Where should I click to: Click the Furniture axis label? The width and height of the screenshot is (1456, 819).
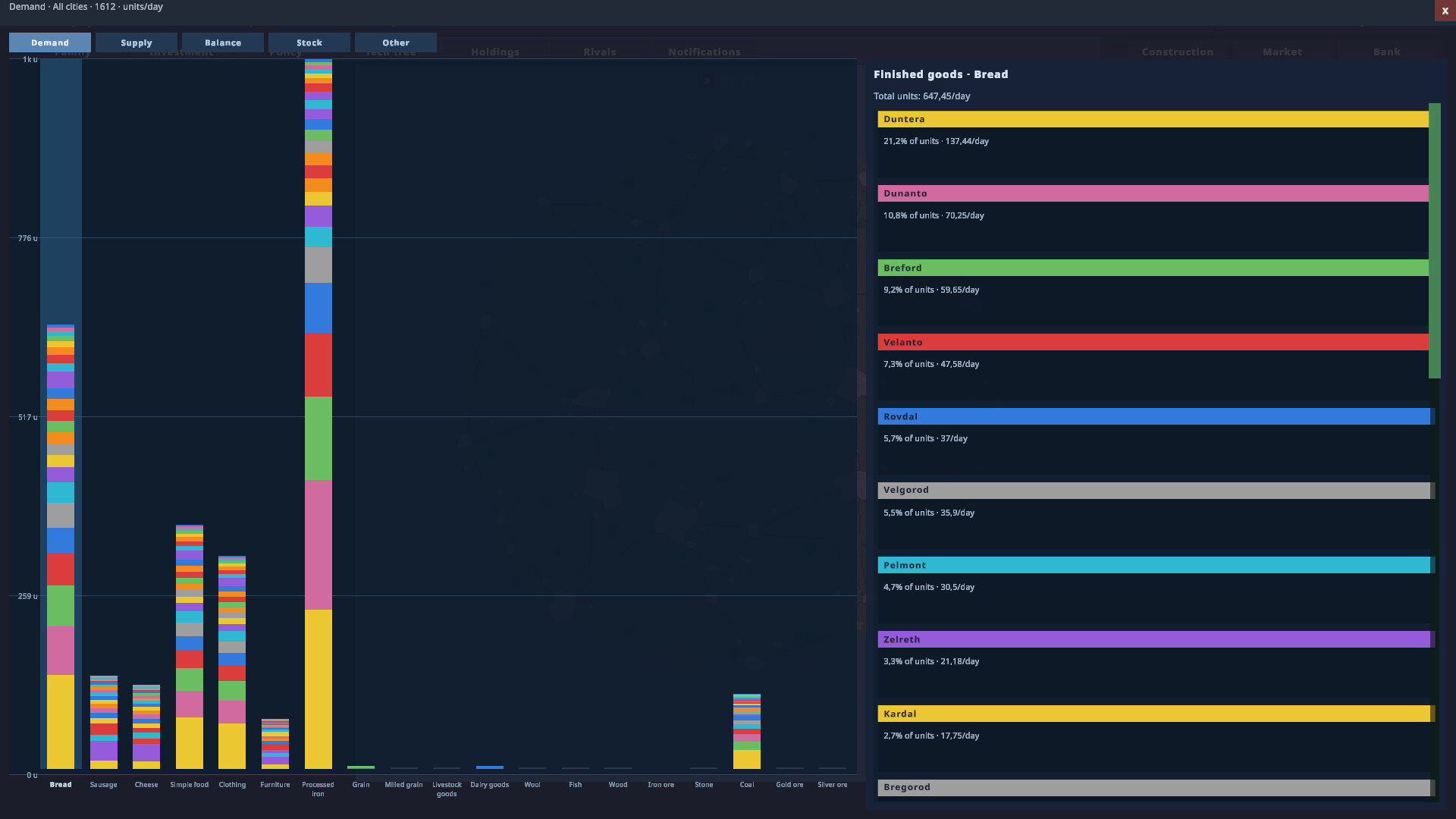click(x=275, y=785)
